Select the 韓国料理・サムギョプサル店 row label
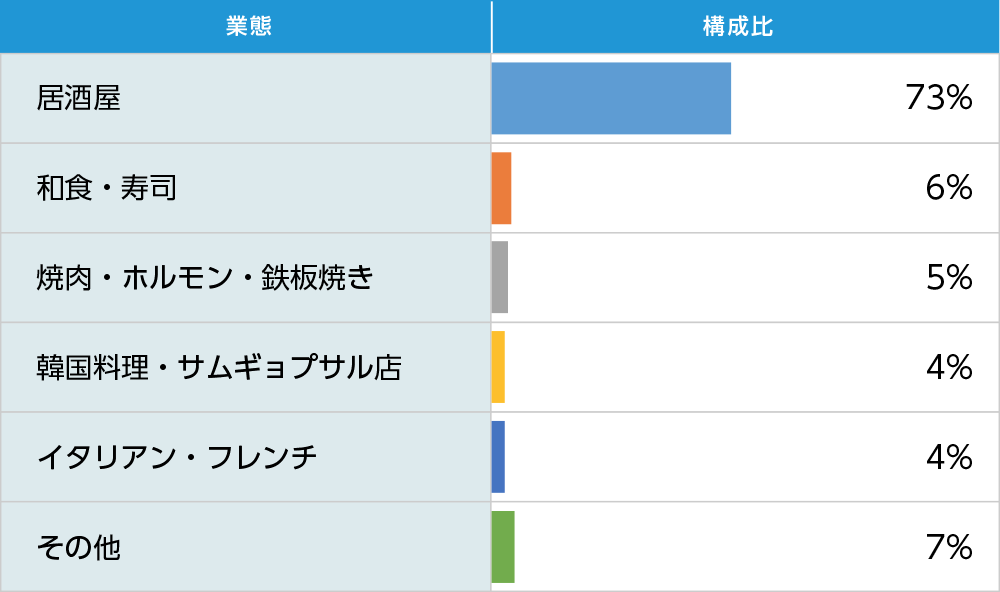This screenshot has height=592, width=1000. [219, 367]
